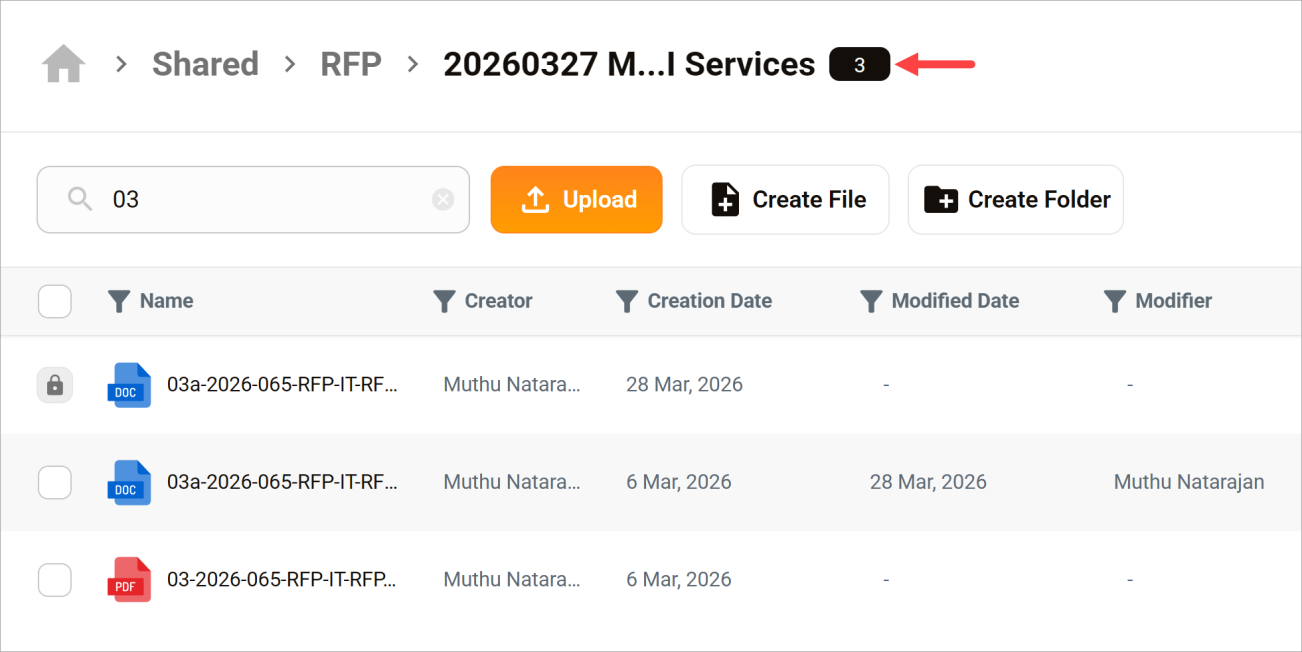1302x652 pixels.
Task: Click the DOC icon of the file modified 28 Mar
Action: pyautogui.click(x=129, y=483)
